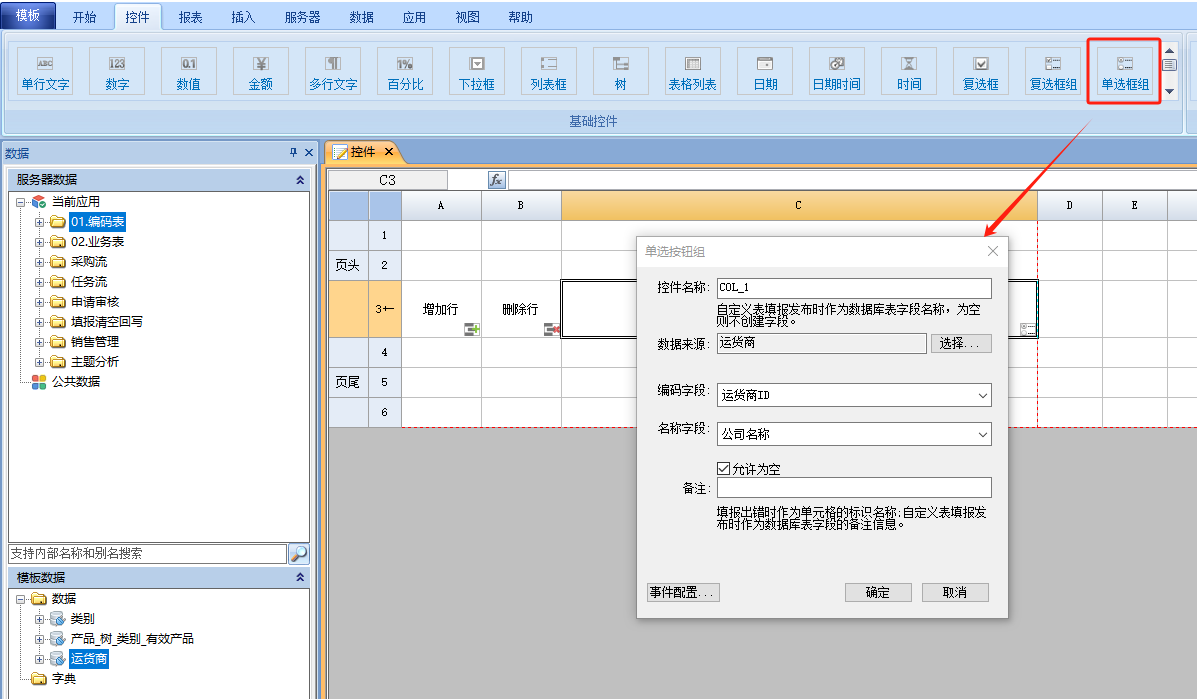Switch to the 报表 ribbon tab
The width and height of the screenshot is (1197, 699).
191,17
